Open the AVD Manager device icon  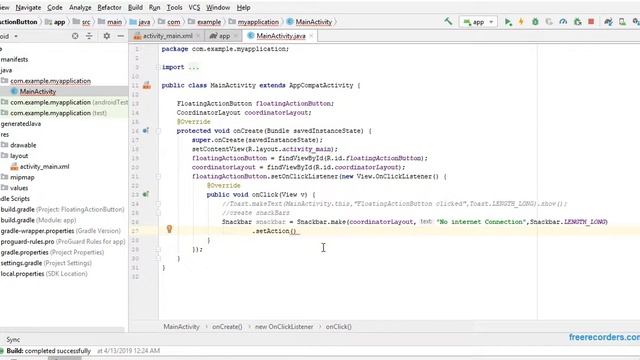click(622, 22)
